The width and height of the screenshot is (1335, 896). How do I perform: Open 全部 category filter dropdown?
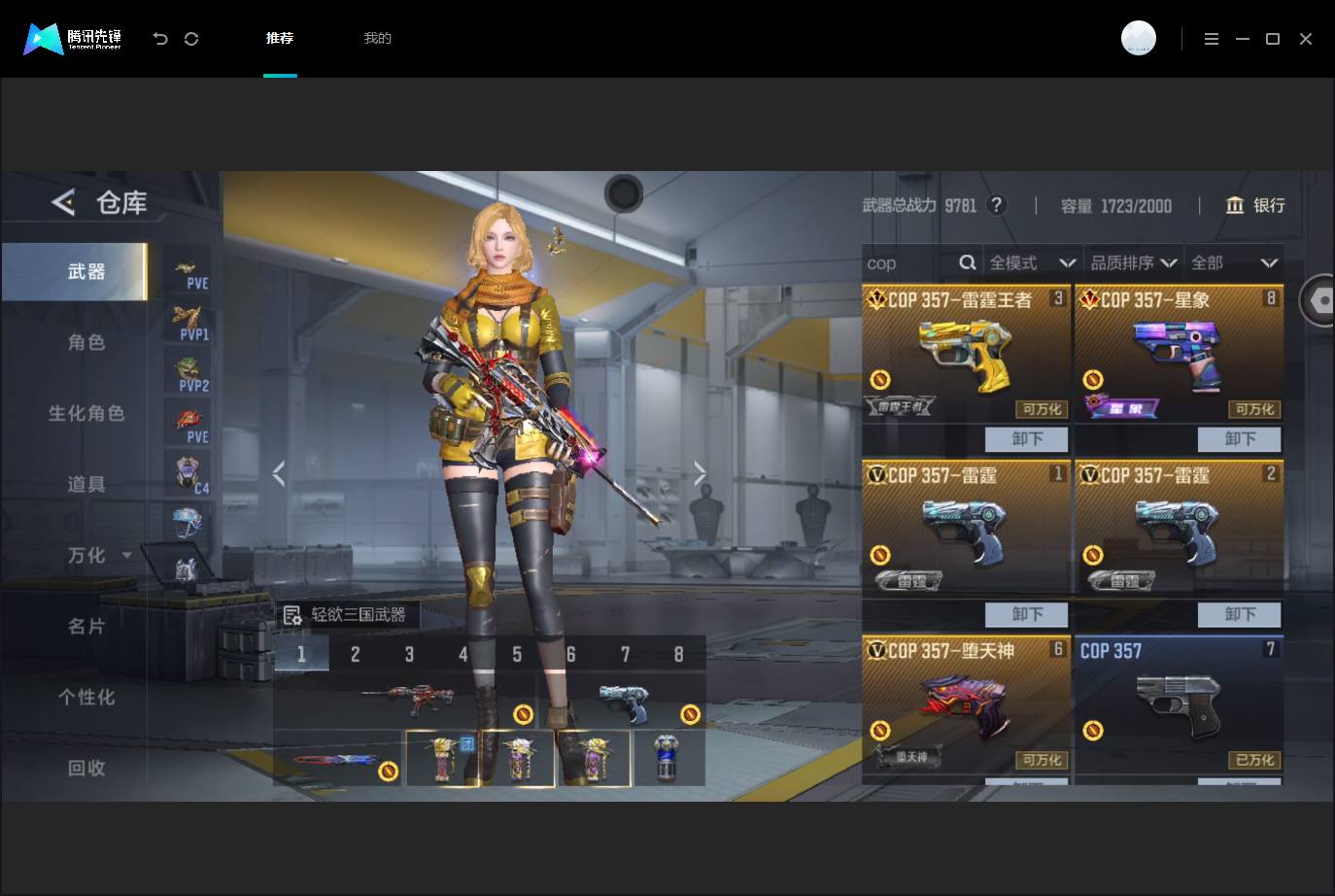(x=1234, y=262)
